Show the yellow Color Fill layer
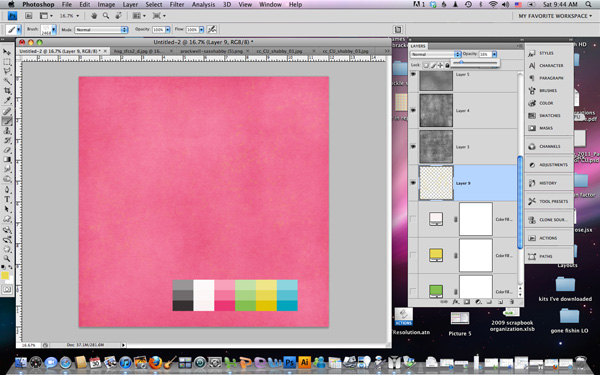The width and height of the screenshot is (600, 375). 413,255
